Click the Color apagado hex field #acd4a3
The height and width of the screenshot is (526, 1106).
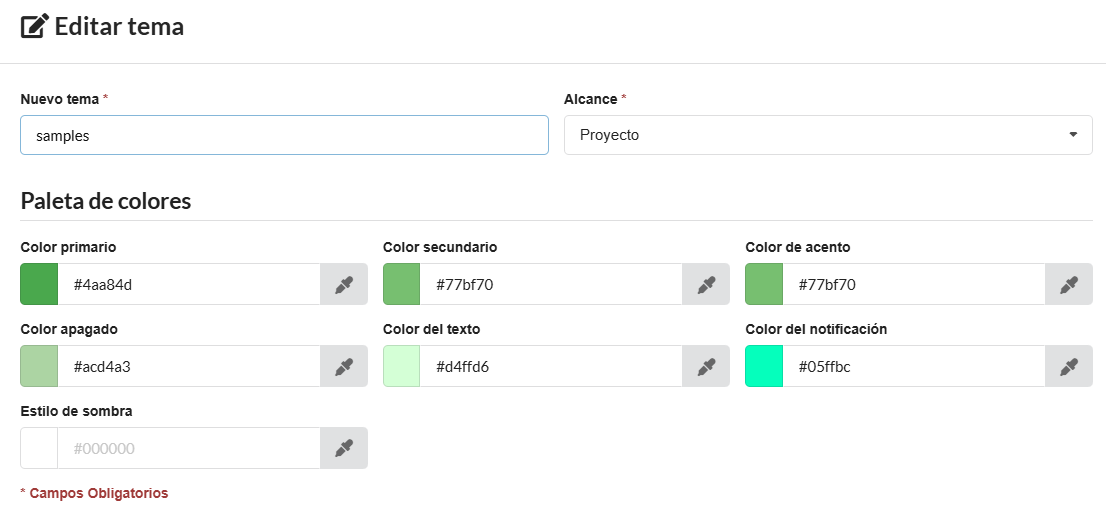pos(188,367)
